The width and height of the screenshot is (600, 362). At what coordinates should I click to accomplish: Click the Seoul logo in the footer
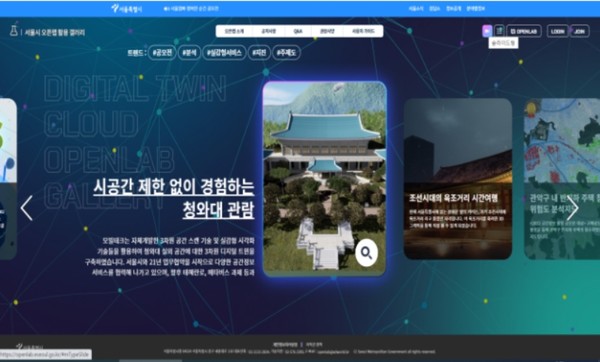pos(30,346)
